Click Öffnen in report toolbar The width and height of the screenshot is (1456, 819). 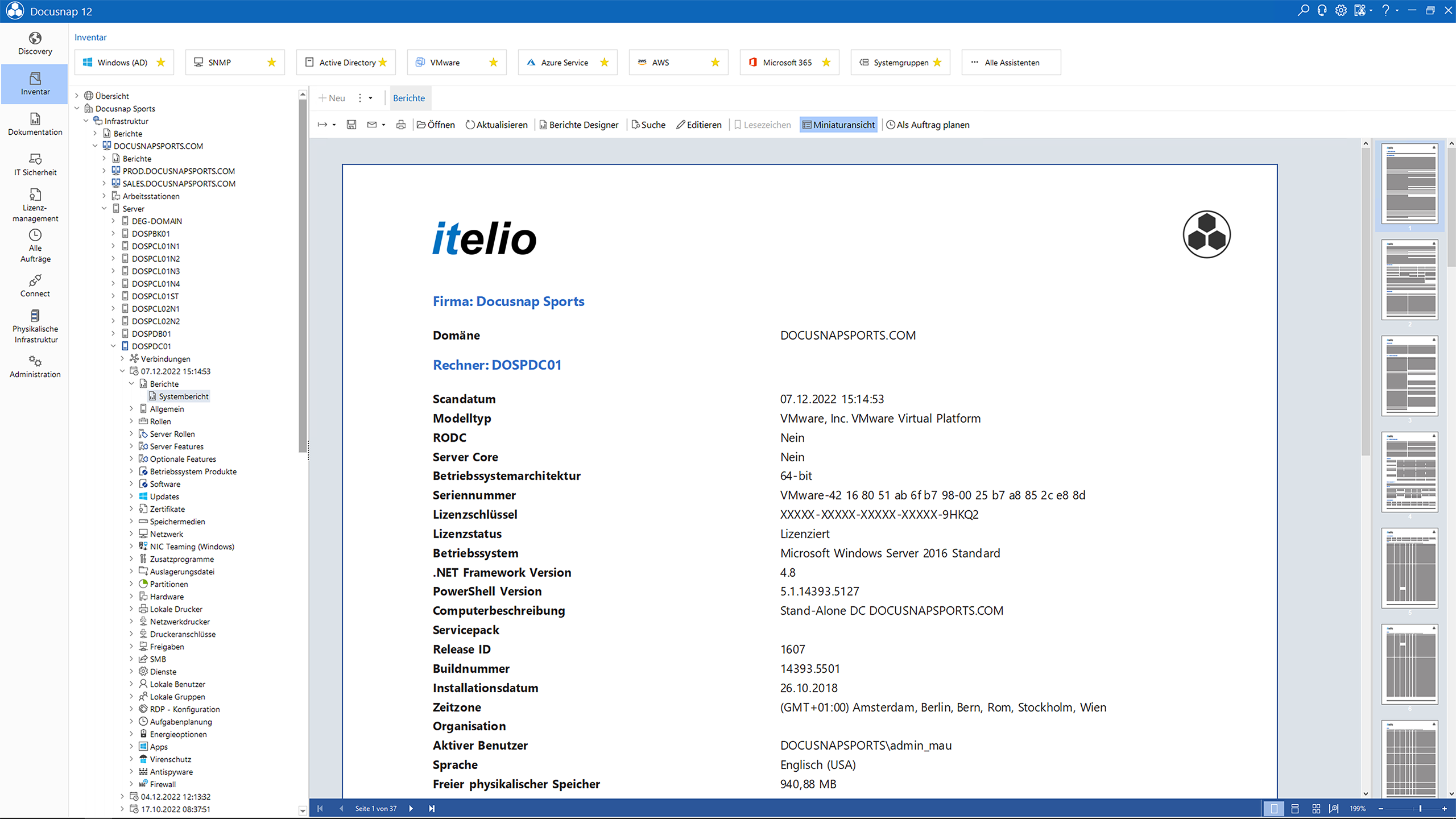[436, 125]
